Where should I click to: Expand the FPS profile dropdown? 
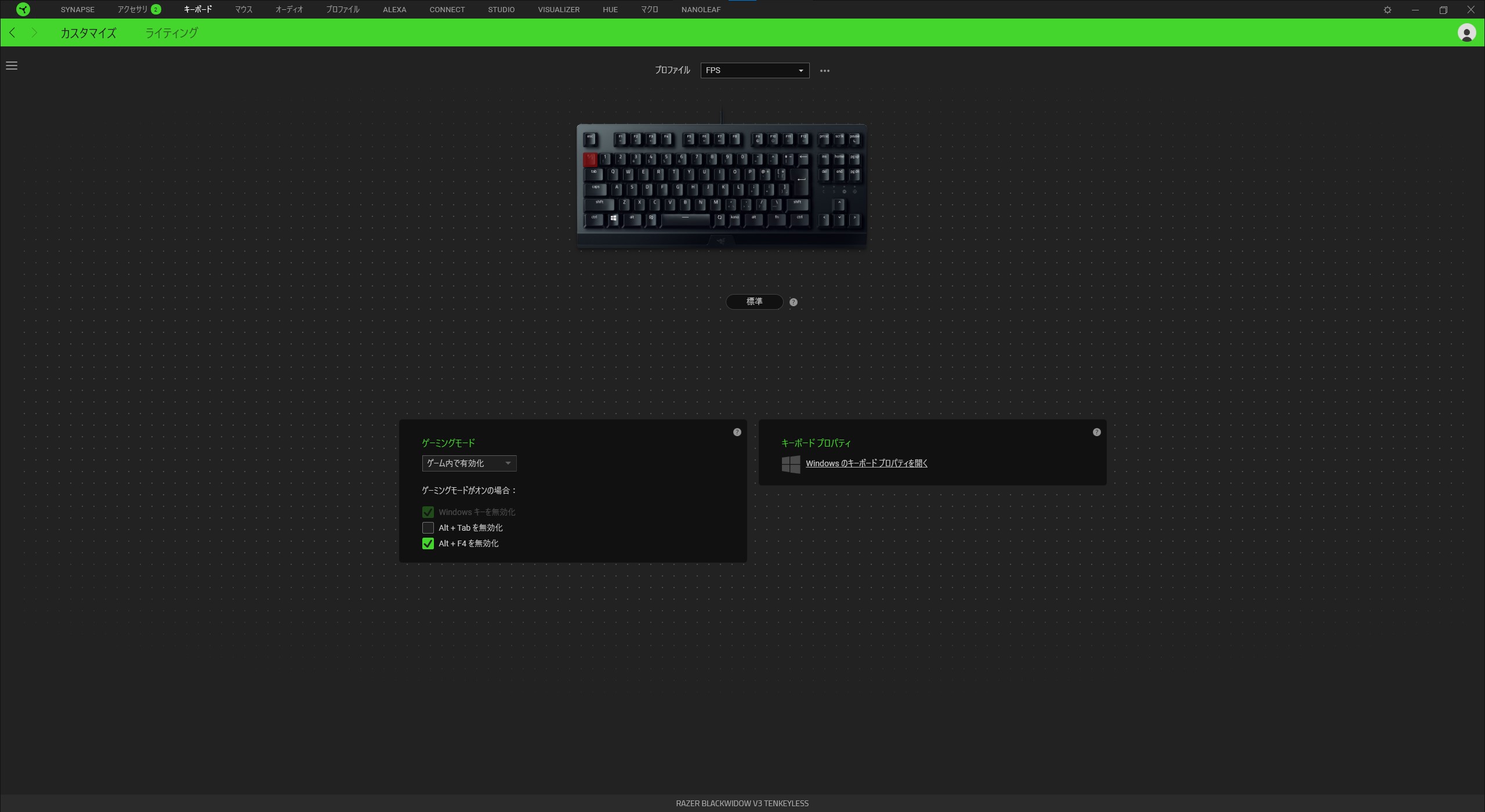point(755,70)
